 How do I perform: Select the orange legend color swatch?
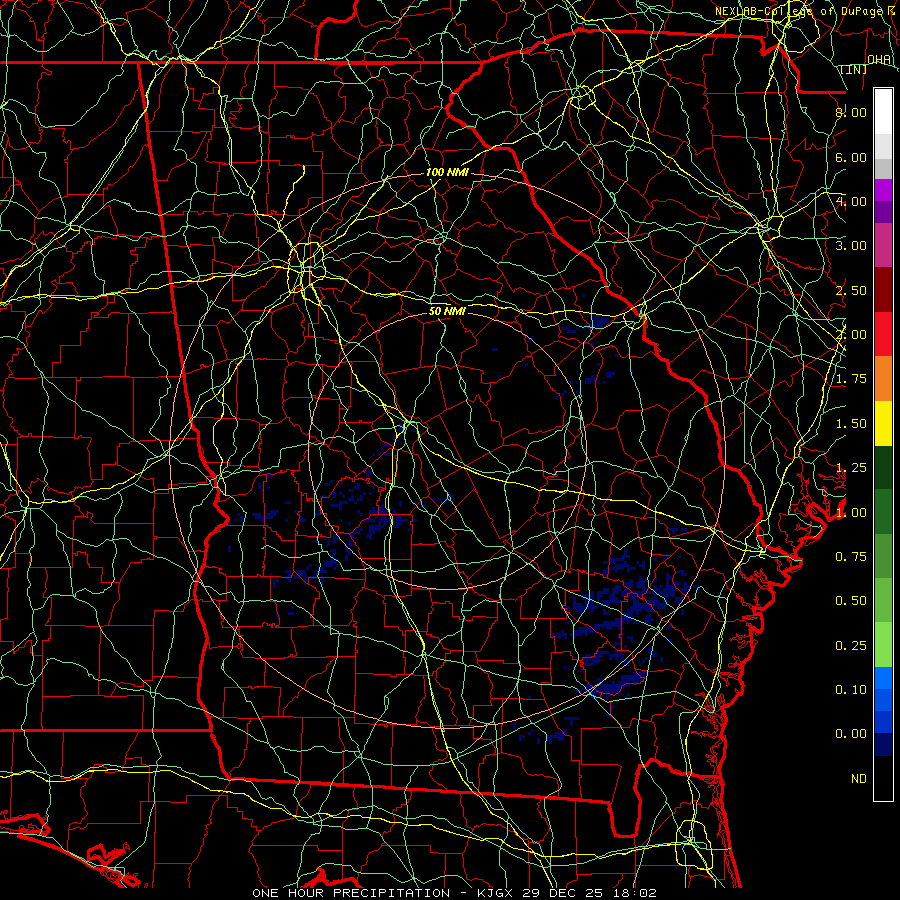[883, 379]
